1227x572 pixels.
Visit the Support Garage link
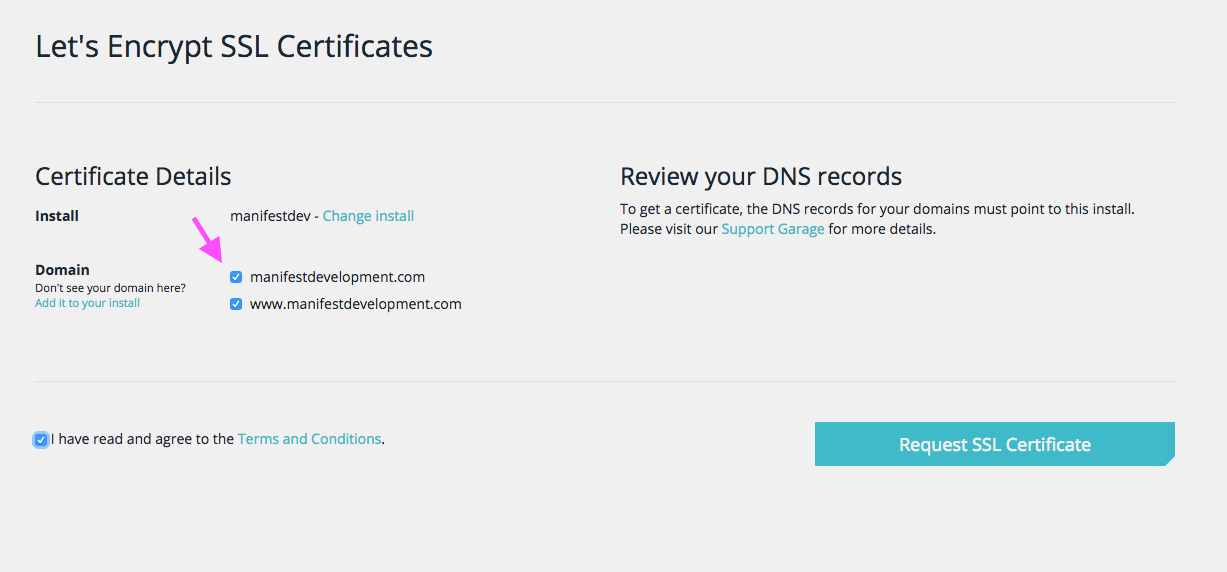tap(773, 229)
